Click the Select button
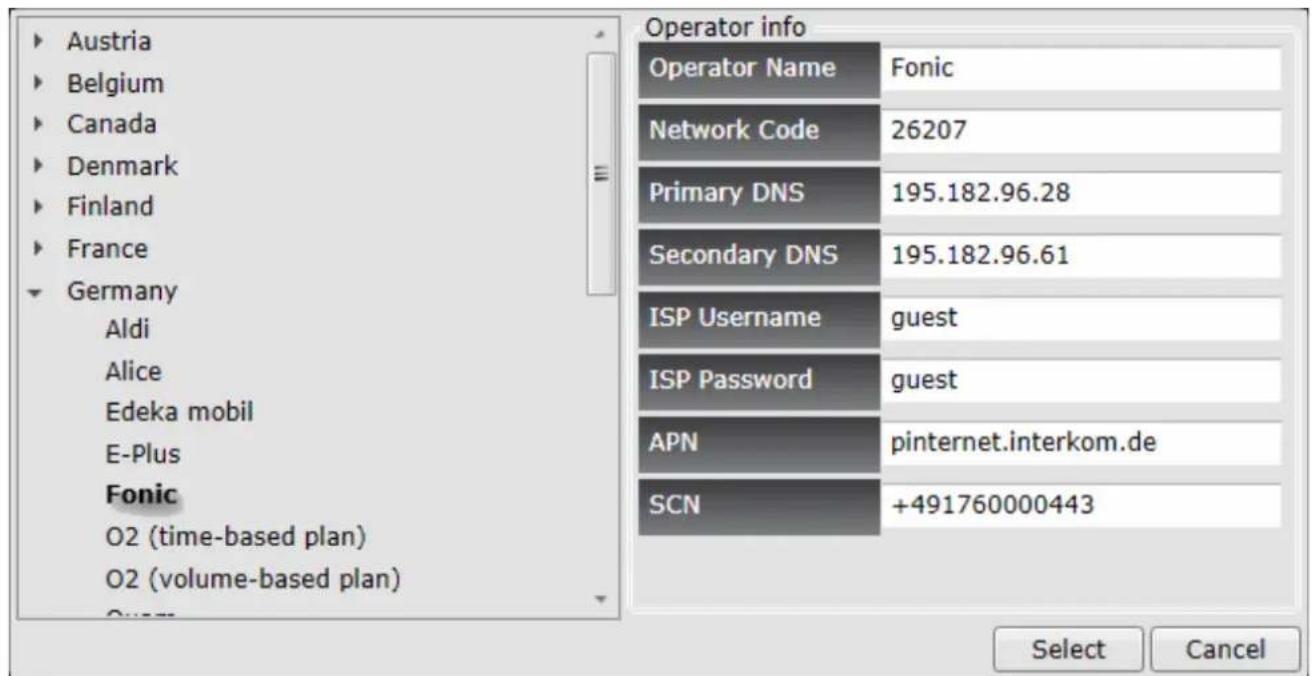 coord(1069,649)
